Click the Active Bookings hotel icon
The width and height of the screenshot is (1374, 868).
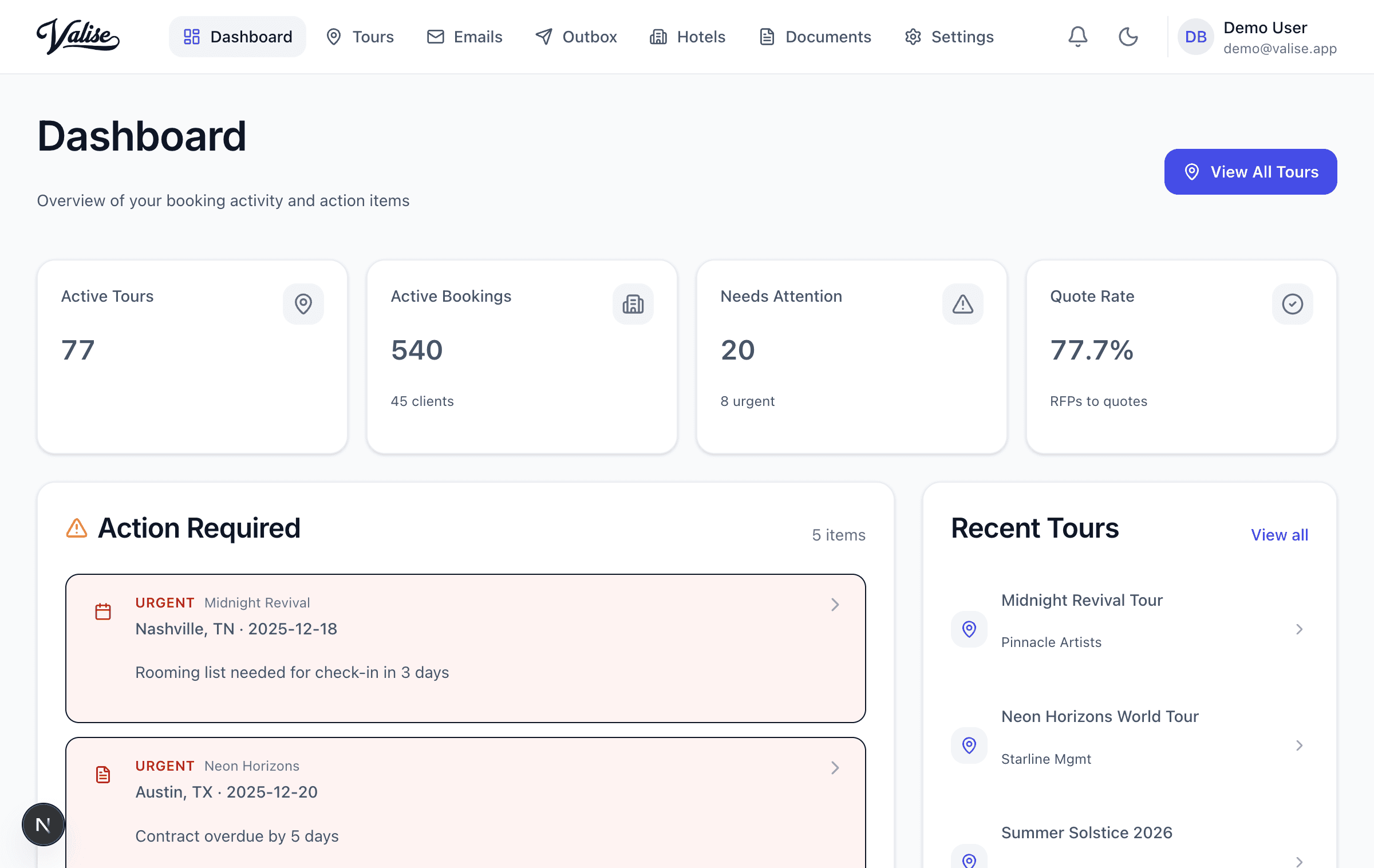coord(633,303)
